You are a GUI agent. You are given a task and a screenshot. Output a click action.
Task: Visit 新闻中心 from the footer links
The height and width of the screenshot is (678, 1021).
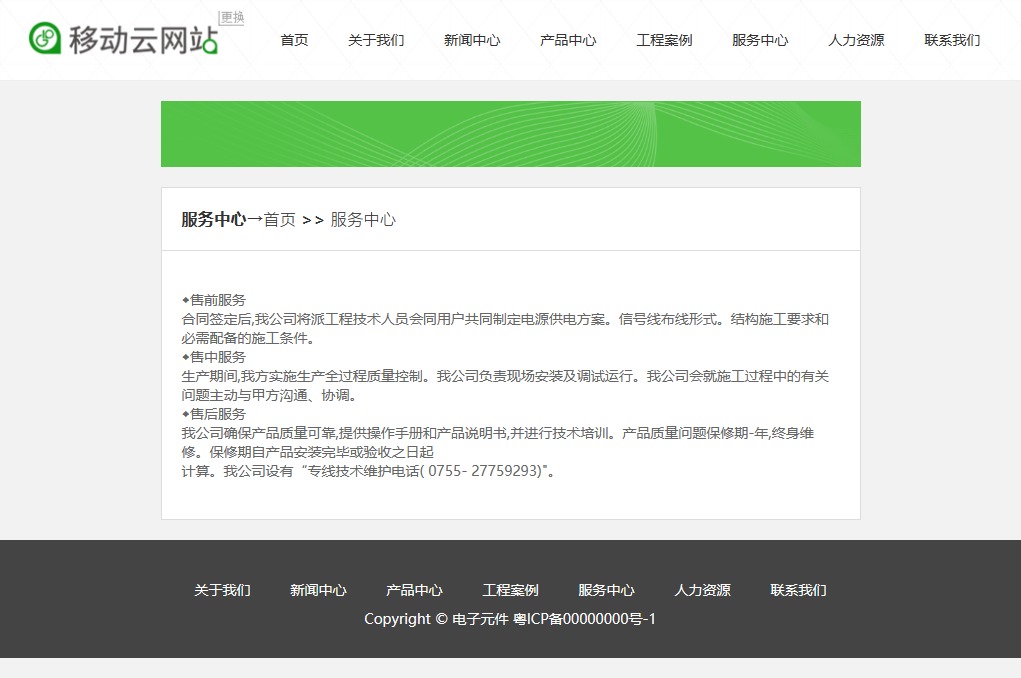pos(318,590)
